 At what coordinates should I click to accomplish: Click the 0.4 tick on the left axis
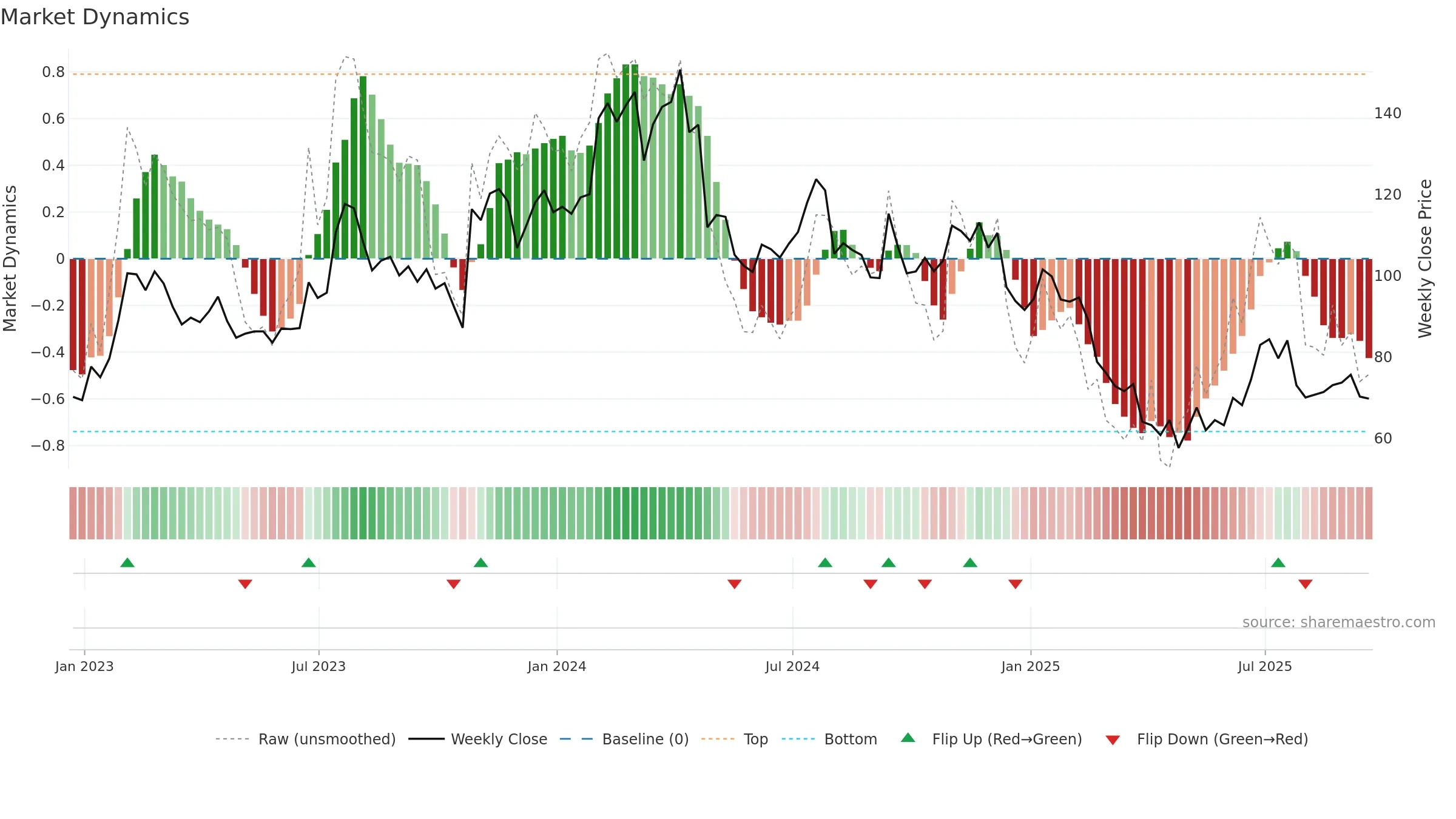(x=53, y=166)
